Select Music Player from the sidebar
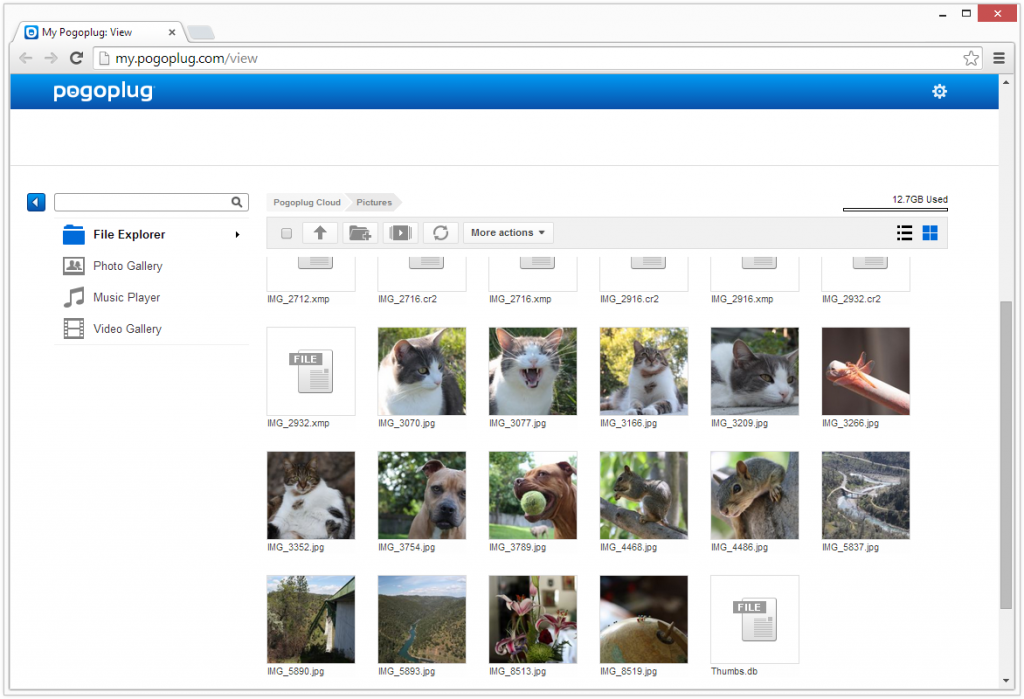The width and height of the screenshot is (1024, 699). click(x=126, y=297)
